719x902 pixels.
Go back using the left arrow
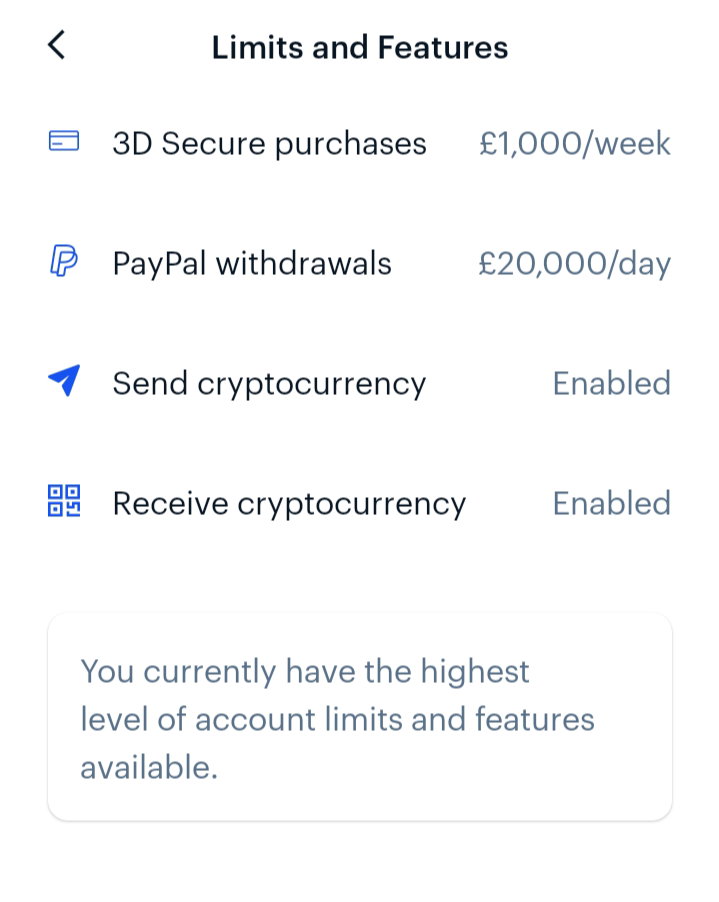pos(57,46)
